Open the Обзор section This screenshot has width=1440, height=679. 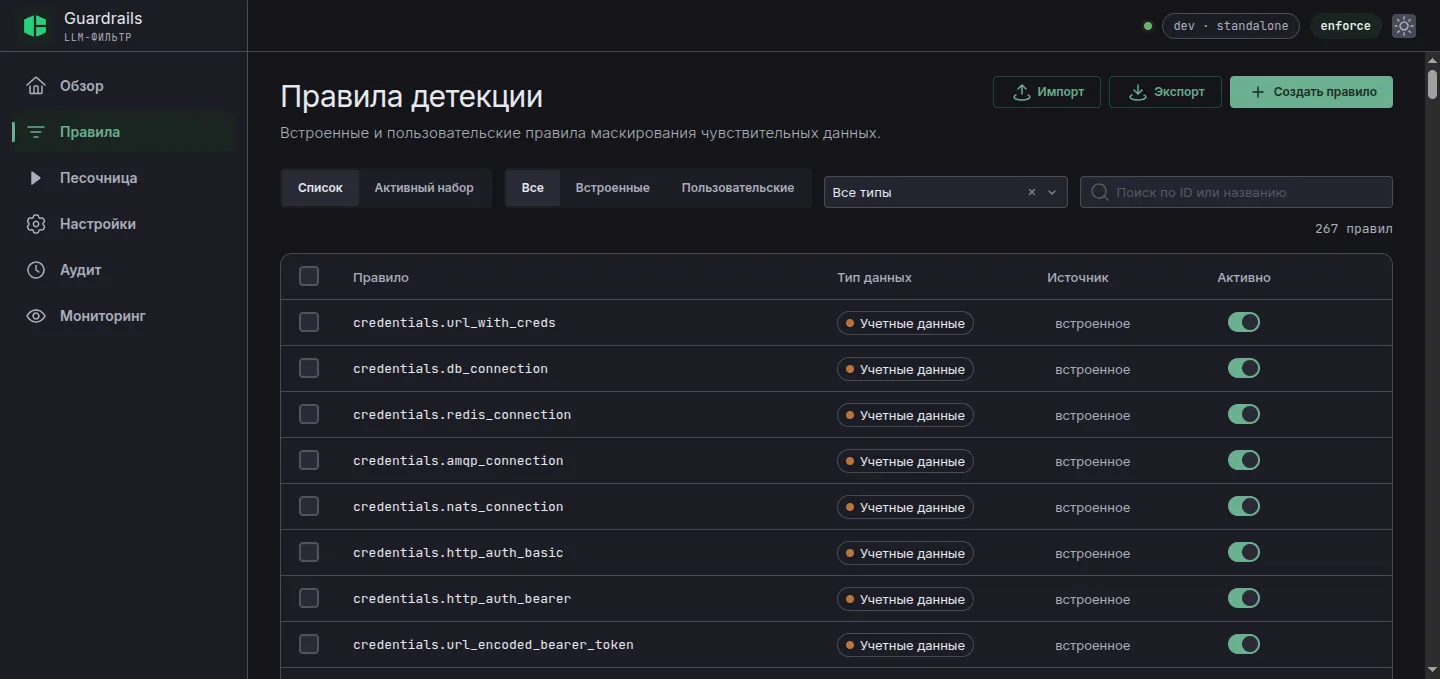(124, 86)
